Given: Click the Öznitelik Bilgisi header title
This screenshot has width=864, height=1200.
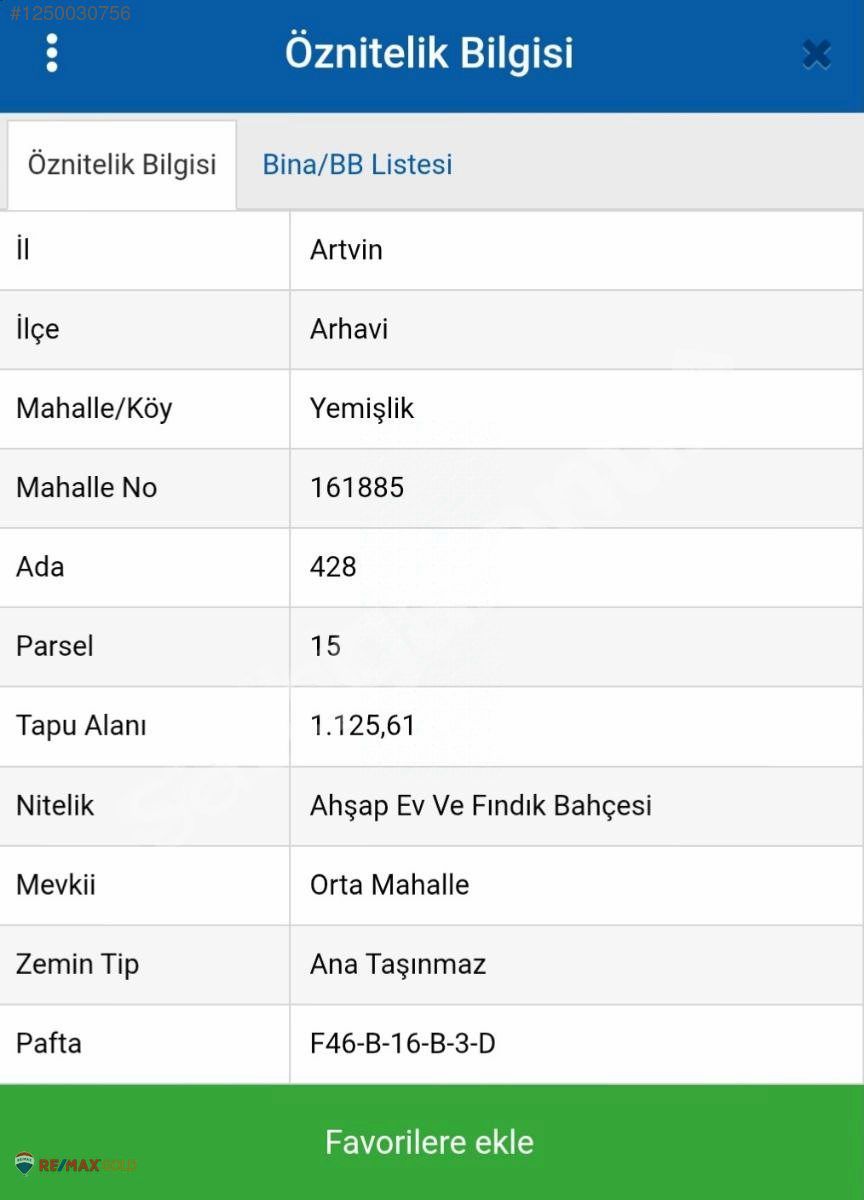Looking at the screenshot, I should (x=429, y=52).
